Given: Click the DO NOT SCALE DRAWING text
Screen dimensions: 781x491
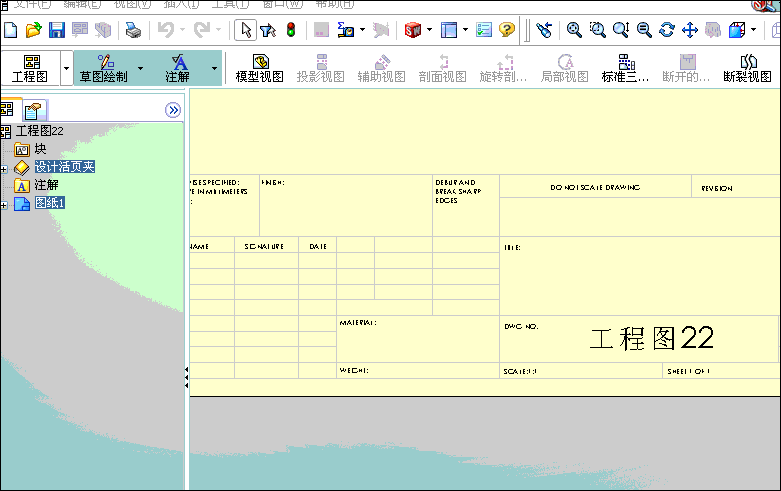Looking at the screenshot, I should tap(595, 187).
